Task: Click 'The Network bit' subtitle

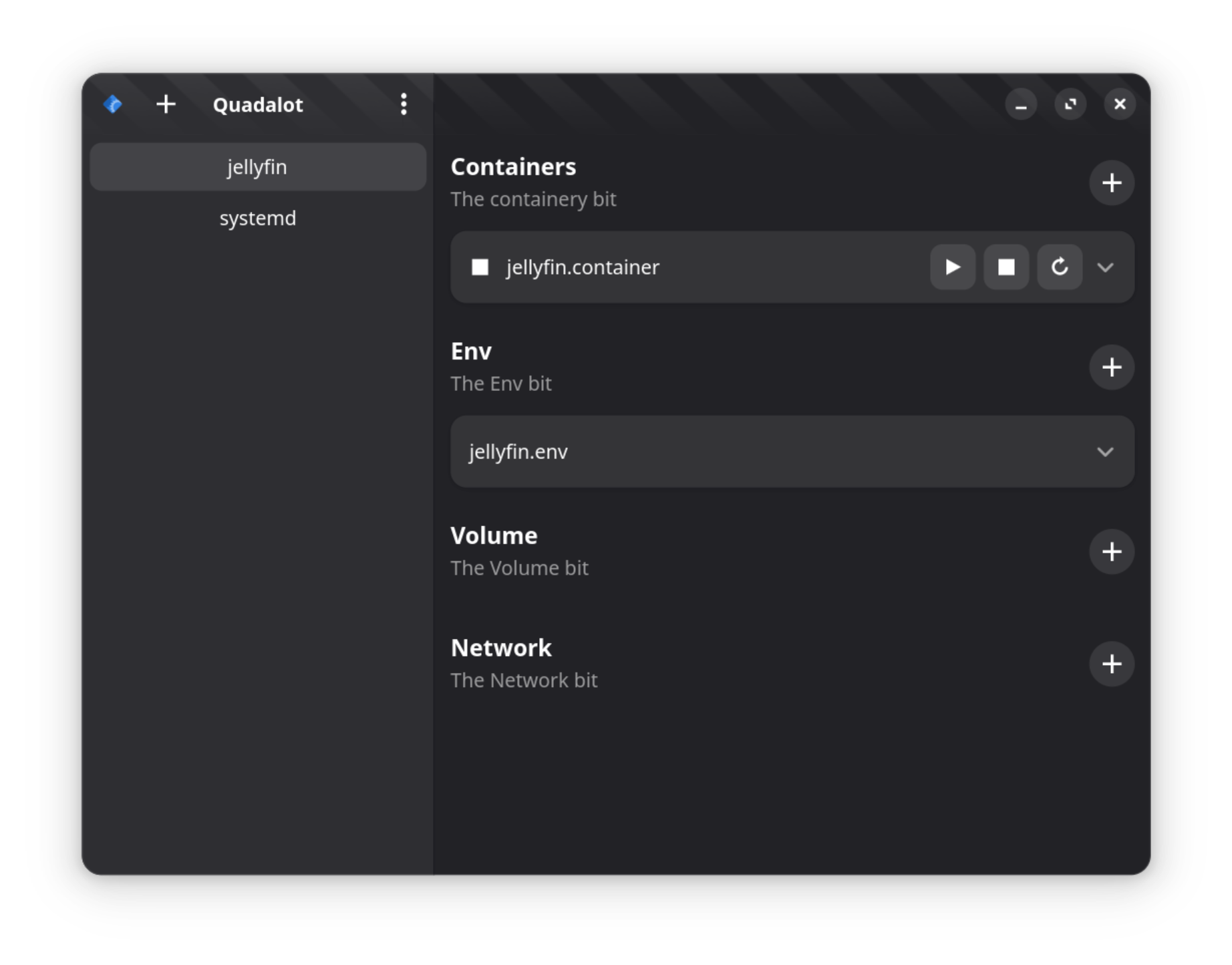Action: [x=524, y=680]
